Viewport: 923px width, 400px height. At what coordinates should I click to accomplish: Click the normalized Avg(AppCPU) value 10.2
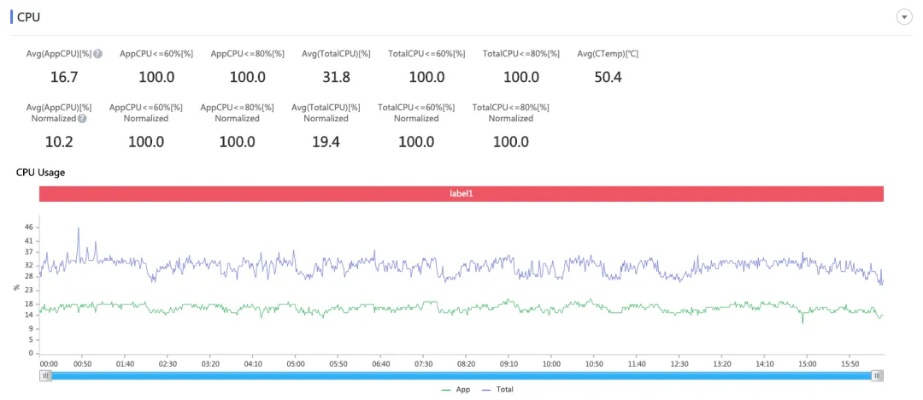tap(59, 142)
